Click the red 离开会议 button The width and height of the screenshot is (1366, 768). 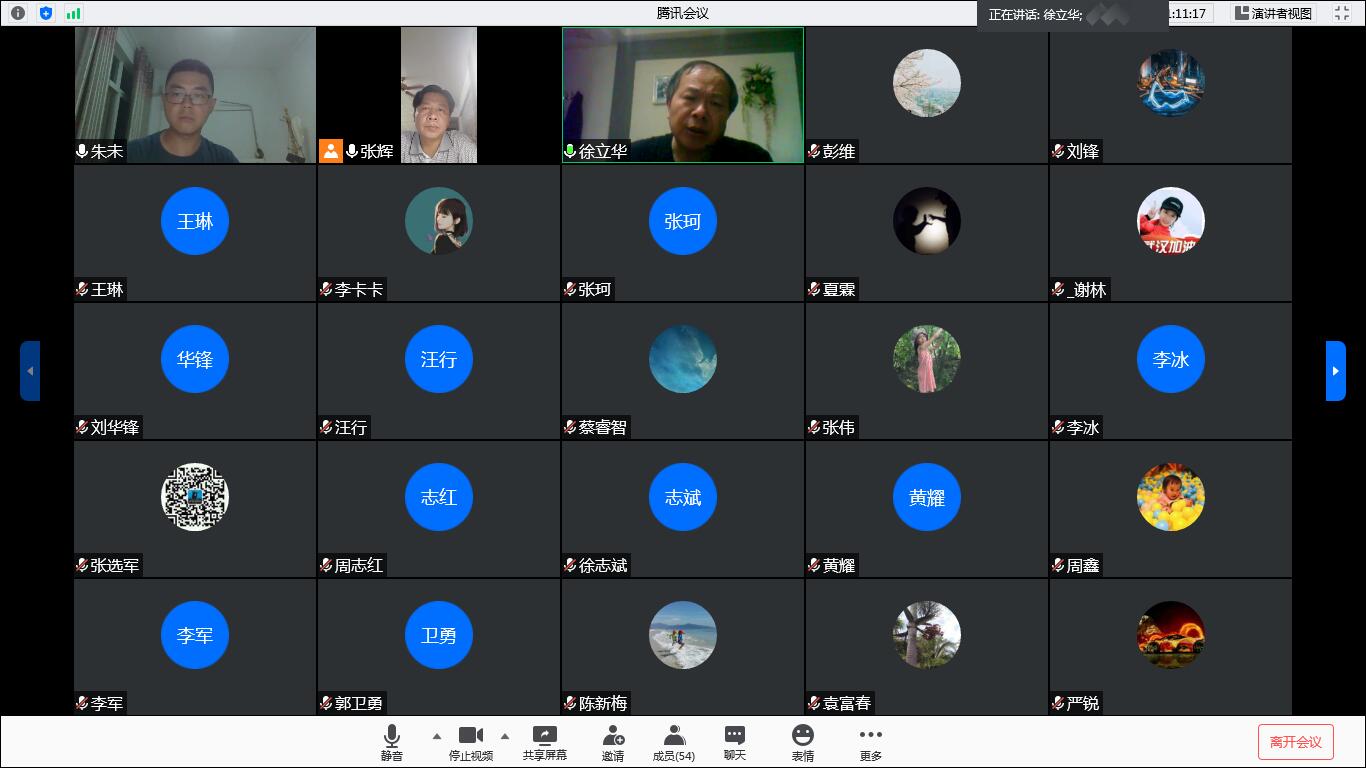point(1296,742)
